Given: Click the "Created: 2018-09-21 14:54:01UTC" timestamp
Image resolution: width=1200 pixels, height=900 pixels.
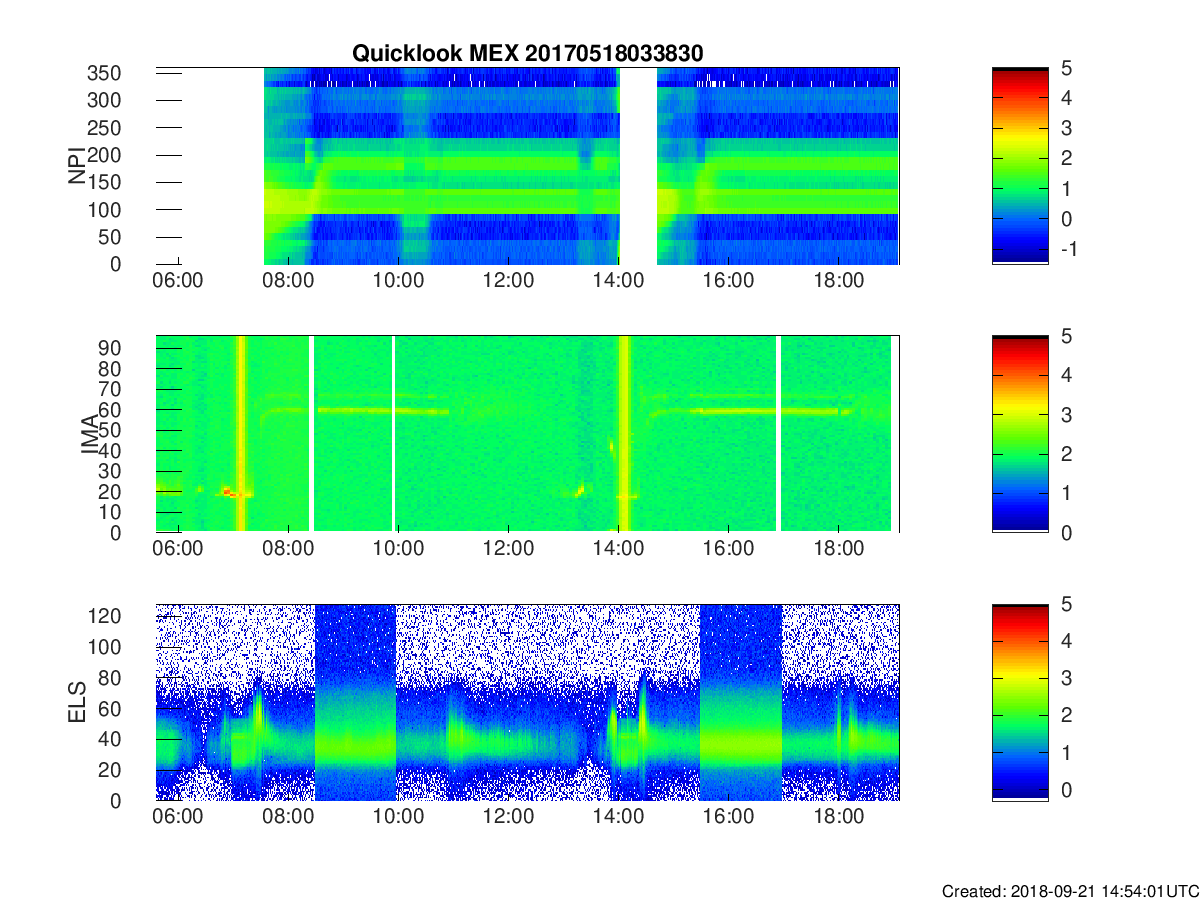Looking at the screenshot, I should tap(1070, 890).
